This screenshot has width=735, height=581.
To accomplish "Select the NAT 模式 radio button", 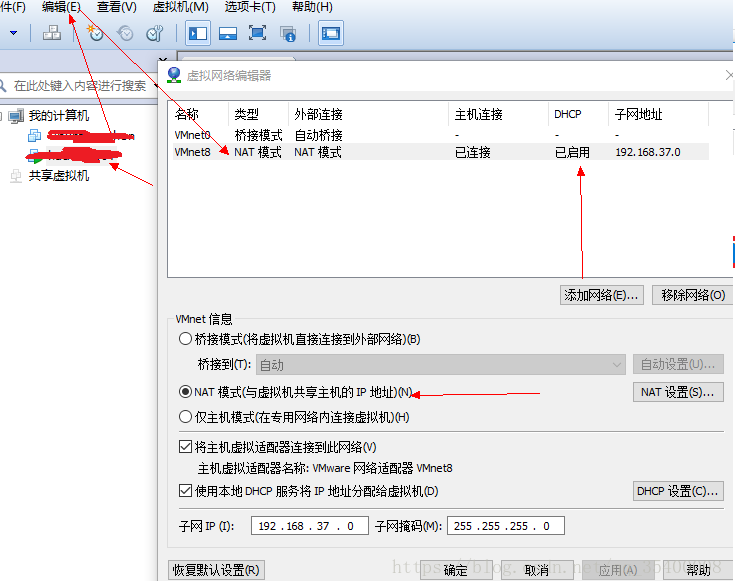I will pyautogui.click(x=185, y=392).
